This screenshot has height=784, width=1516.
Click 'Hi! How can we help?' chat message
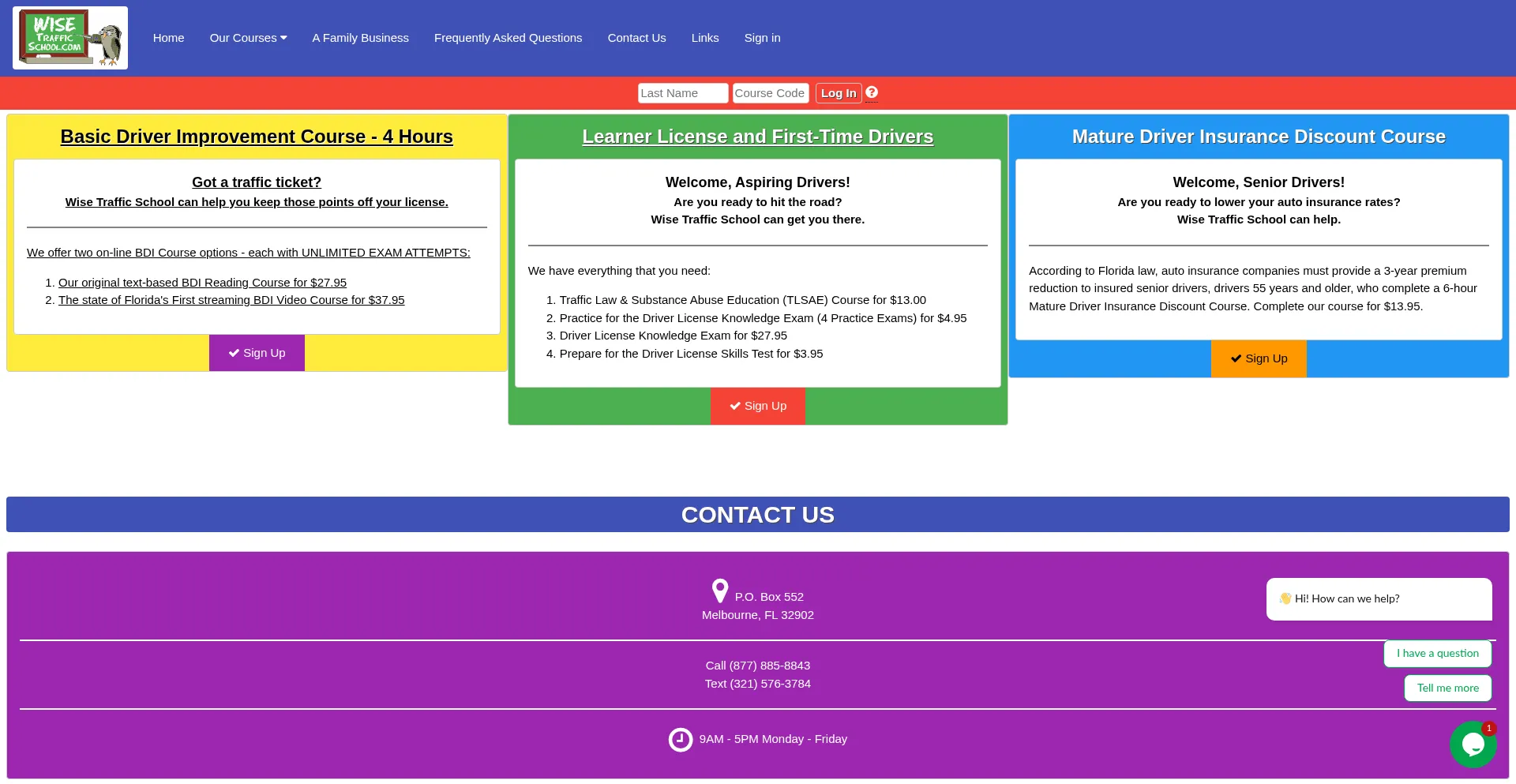(x=1379, y=599)
